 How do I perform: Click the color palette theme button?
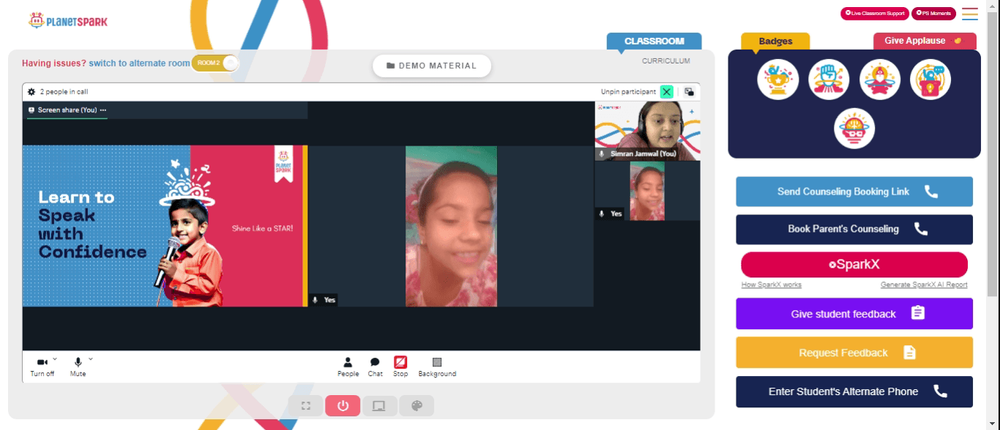tap(416, 406)
